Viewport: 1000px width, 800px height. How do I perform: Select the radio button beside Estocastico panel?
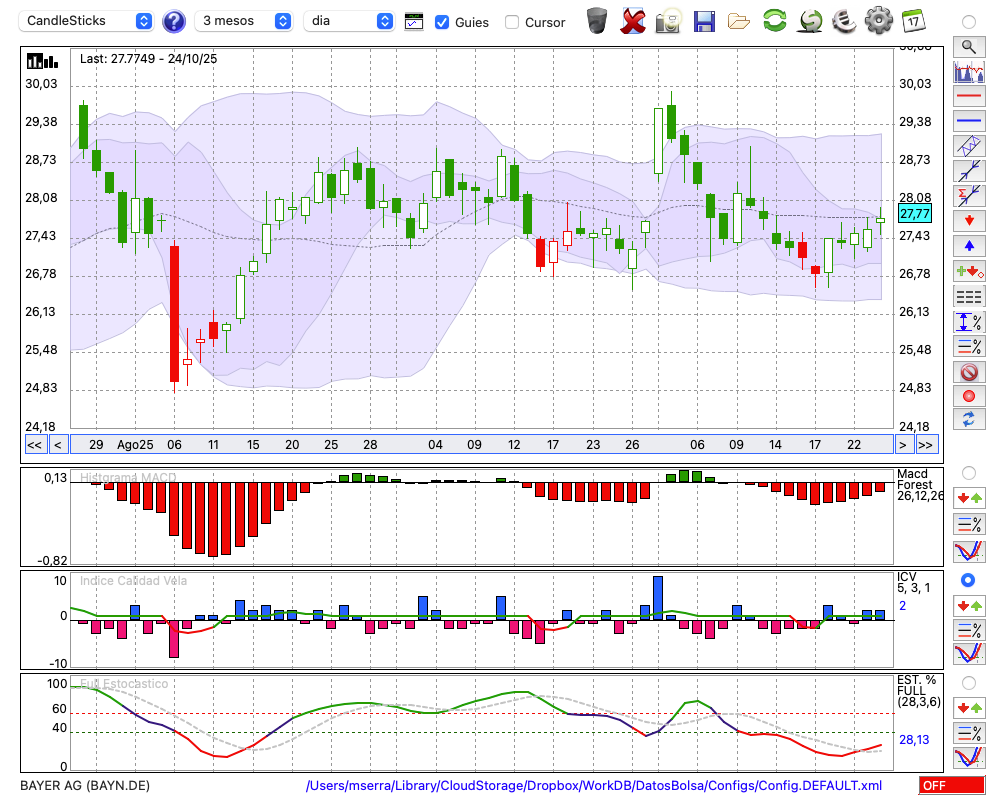click(968, 682)
